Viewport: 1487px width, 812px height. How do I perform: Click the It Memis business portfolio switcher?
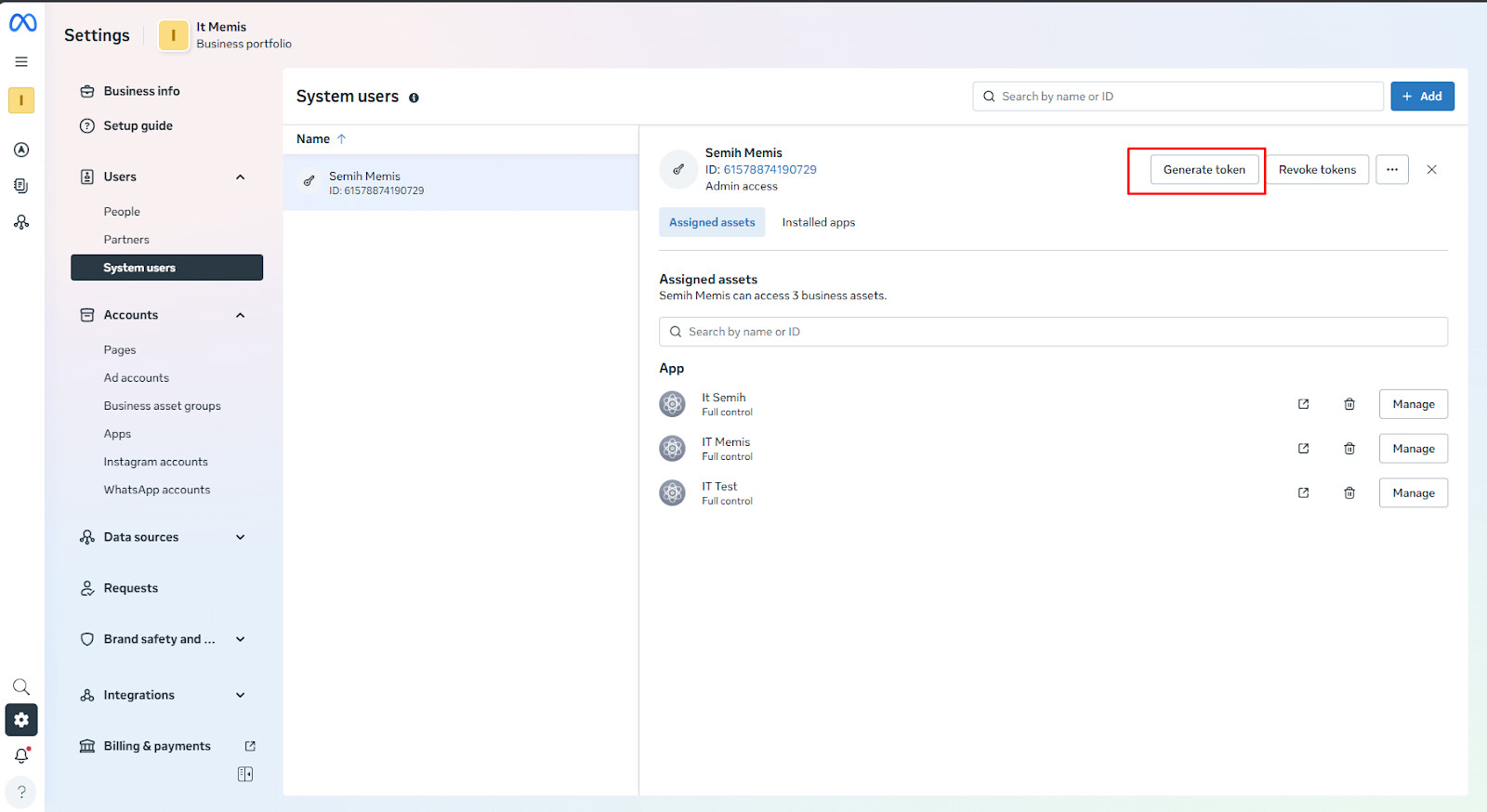pos(225,35)
